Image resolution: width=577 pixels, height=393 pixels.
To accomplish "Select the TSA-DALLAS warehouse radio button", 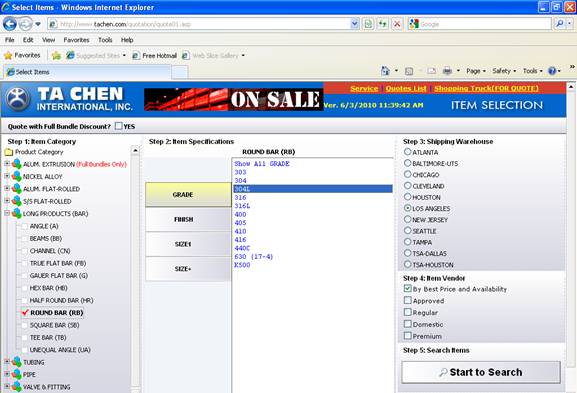I will [407, 253].
